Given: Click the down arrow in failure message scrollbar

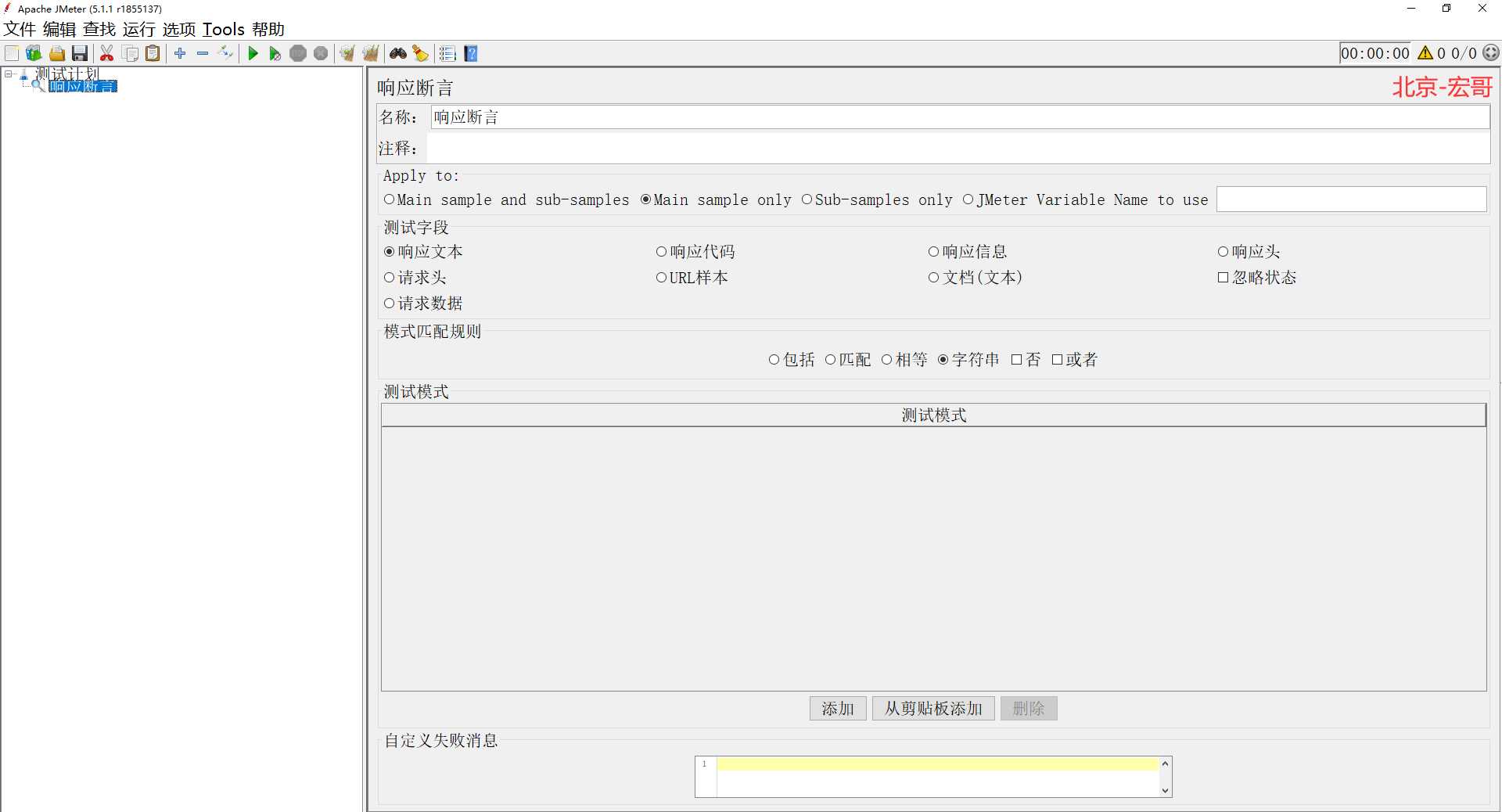Looking at the screenshot, I should [x=1165, y=790].
